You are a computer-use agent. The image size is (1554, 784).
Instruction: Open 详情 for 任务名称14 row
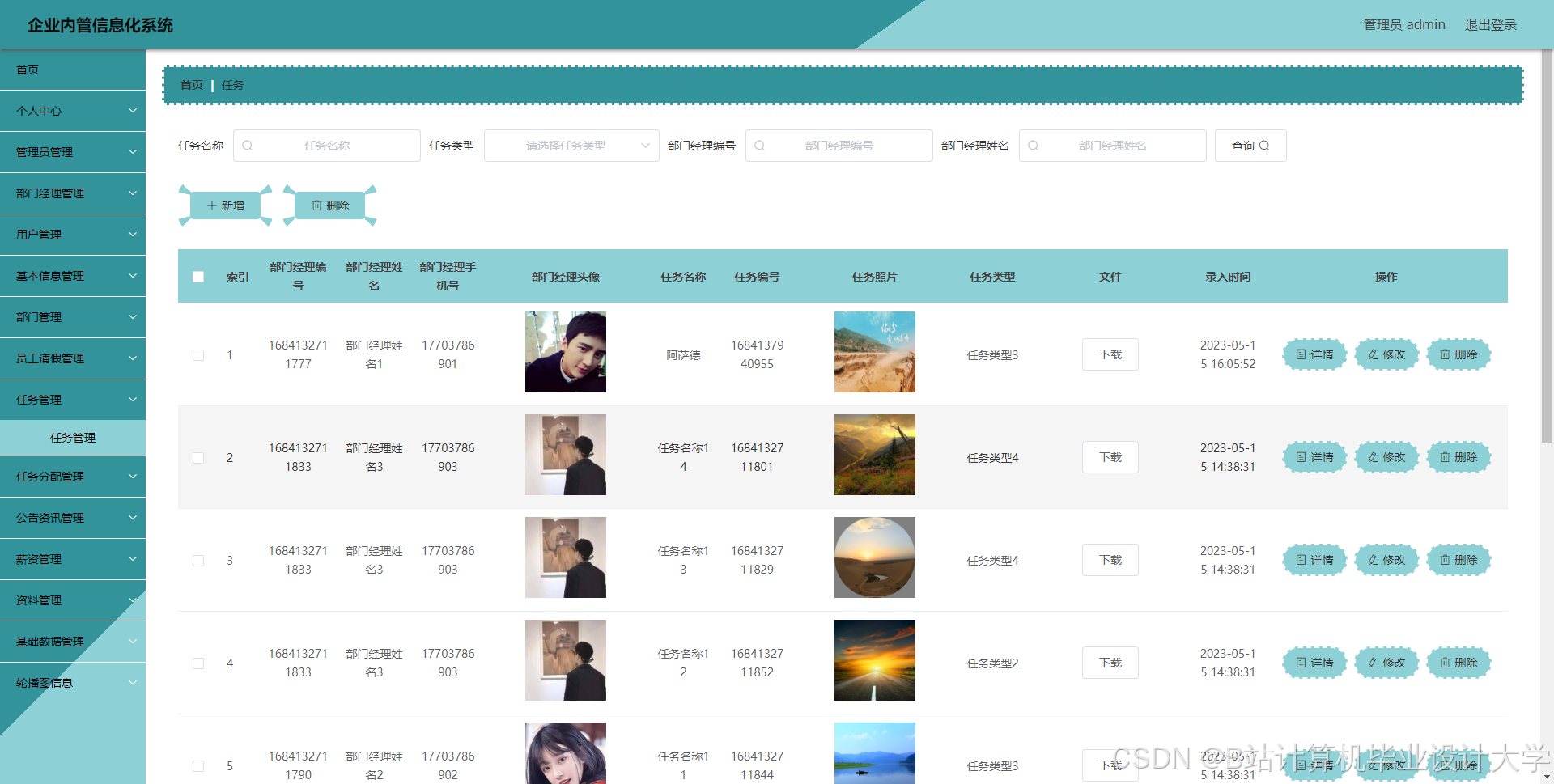tap(1314, 457)
